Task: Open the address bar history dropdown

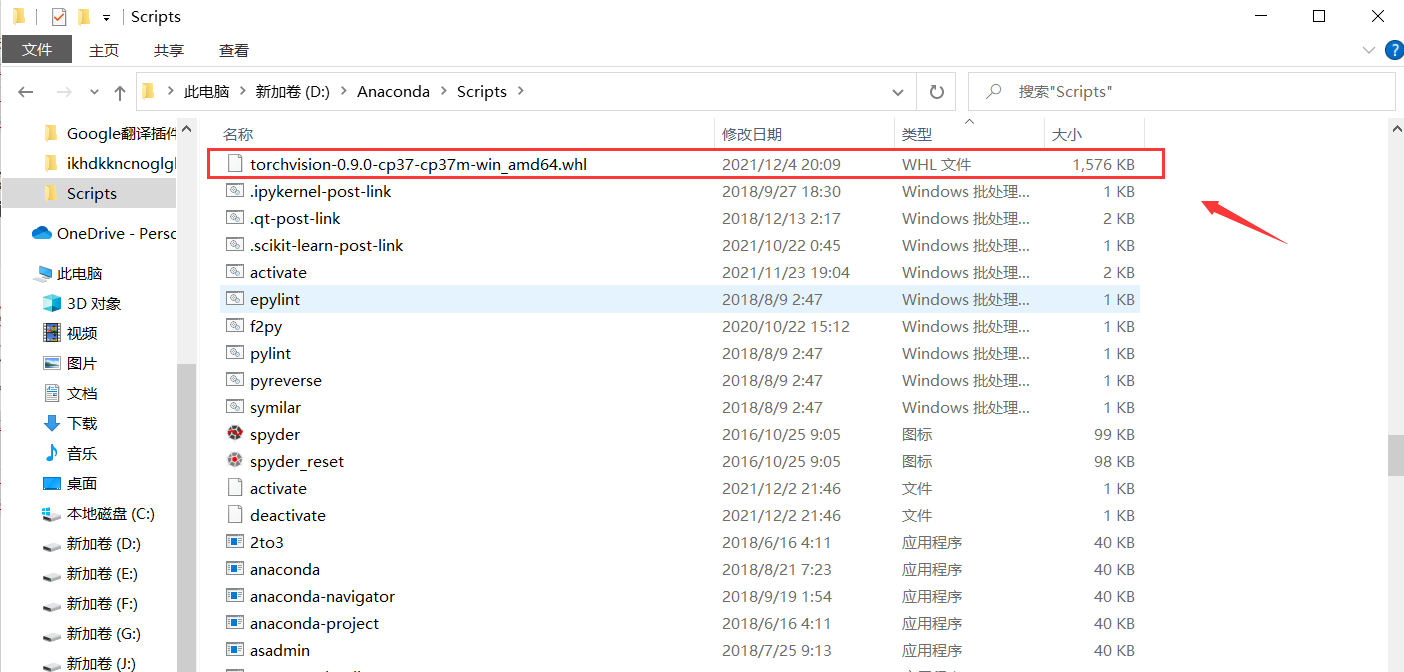Action: pyautogui.click(x=897, y=91)
